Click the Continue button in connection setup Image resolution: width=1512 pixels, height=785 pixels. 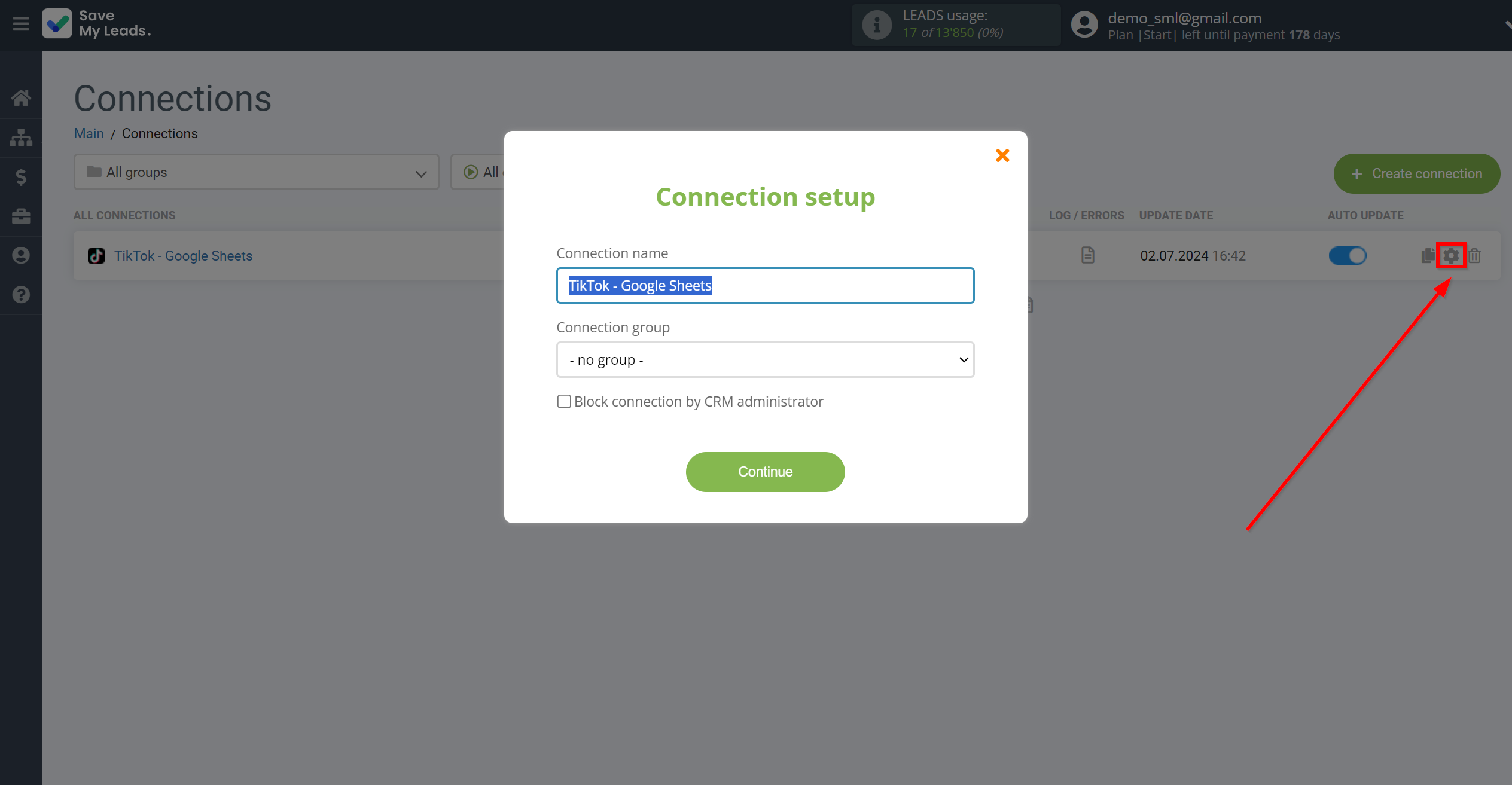[765, 471]
